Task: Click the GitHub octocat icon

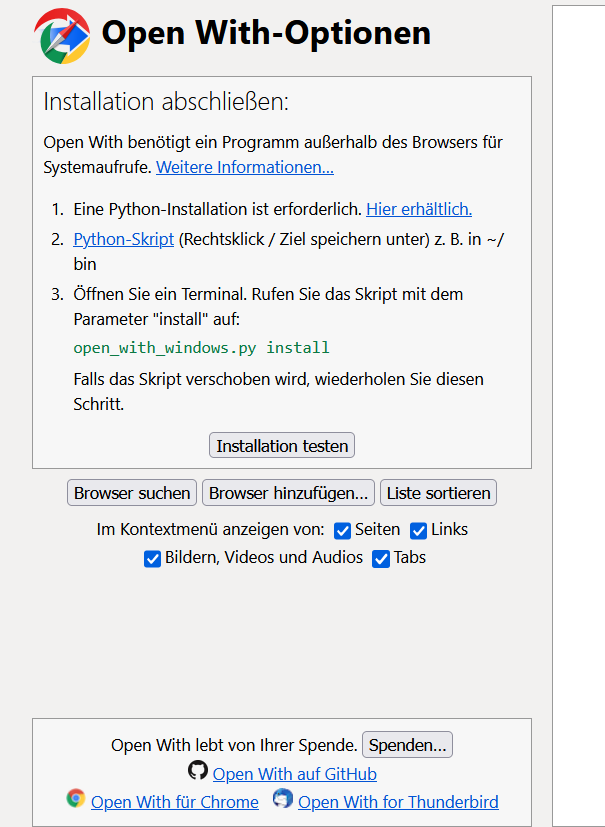Action: pos(198,771)
